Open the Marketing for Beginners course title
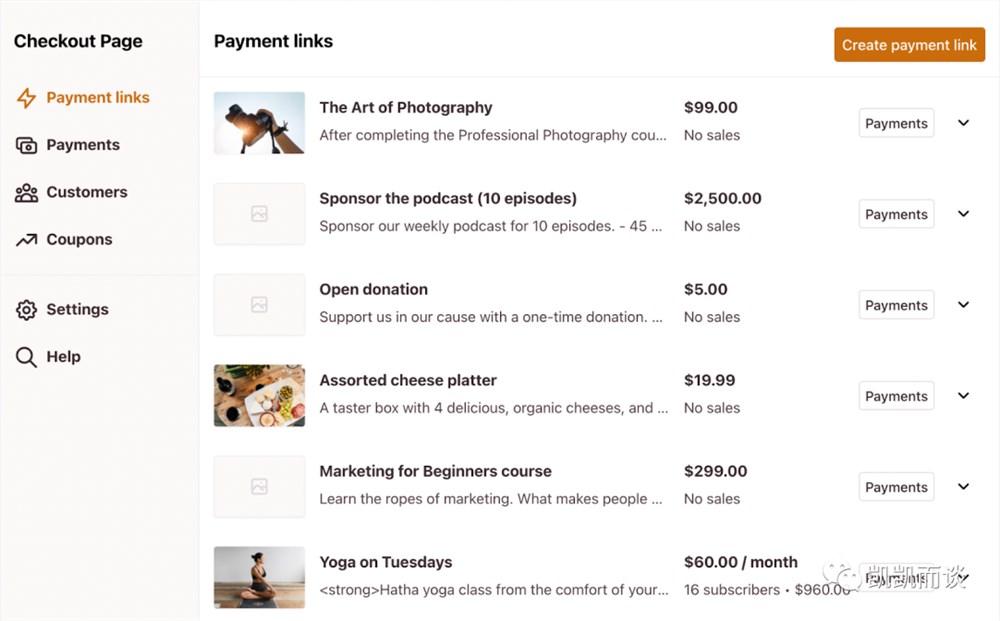The width and height of the screenshot is (1000, 621). 436,471
